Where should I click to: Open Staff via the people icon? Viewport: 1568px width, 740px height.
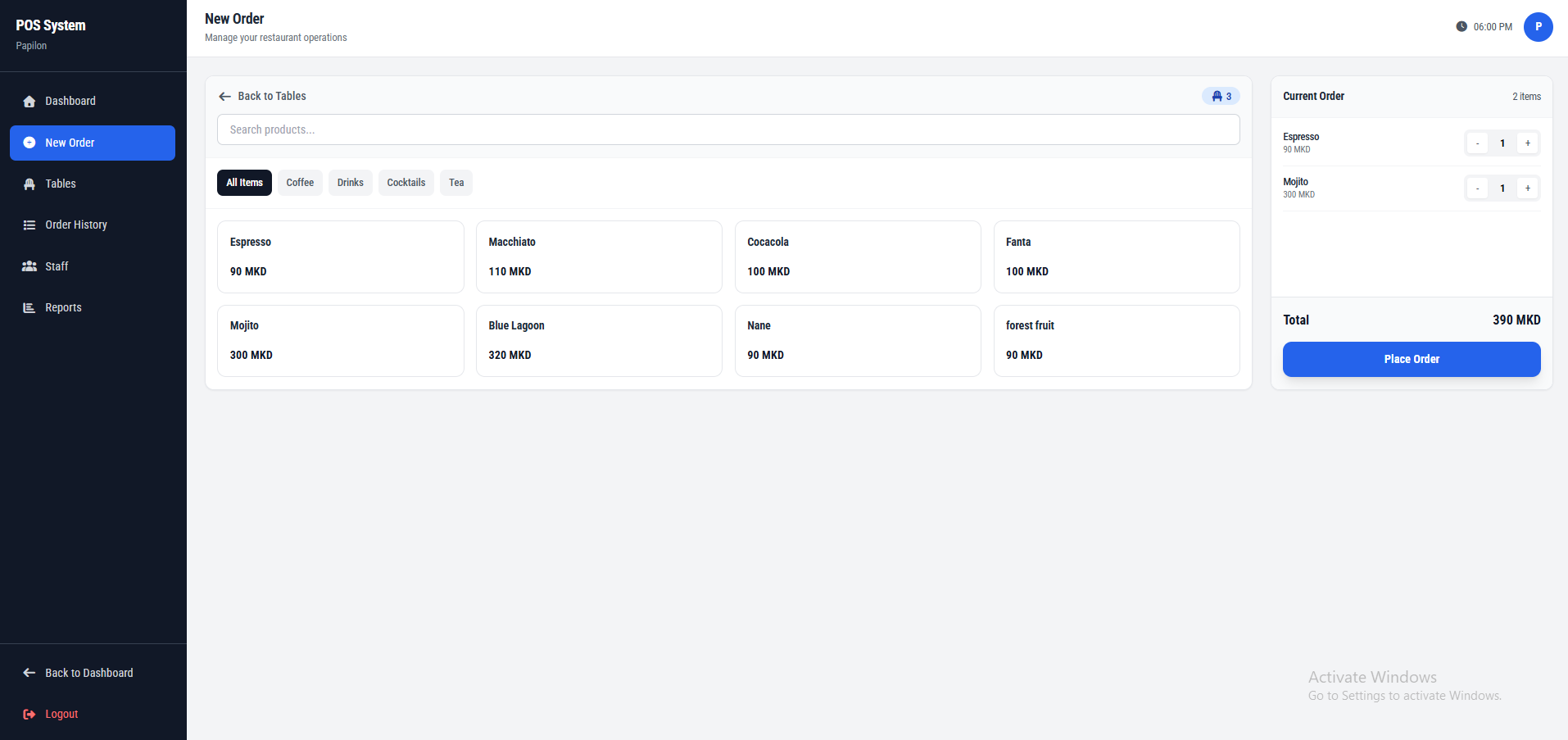coord(29,266)
